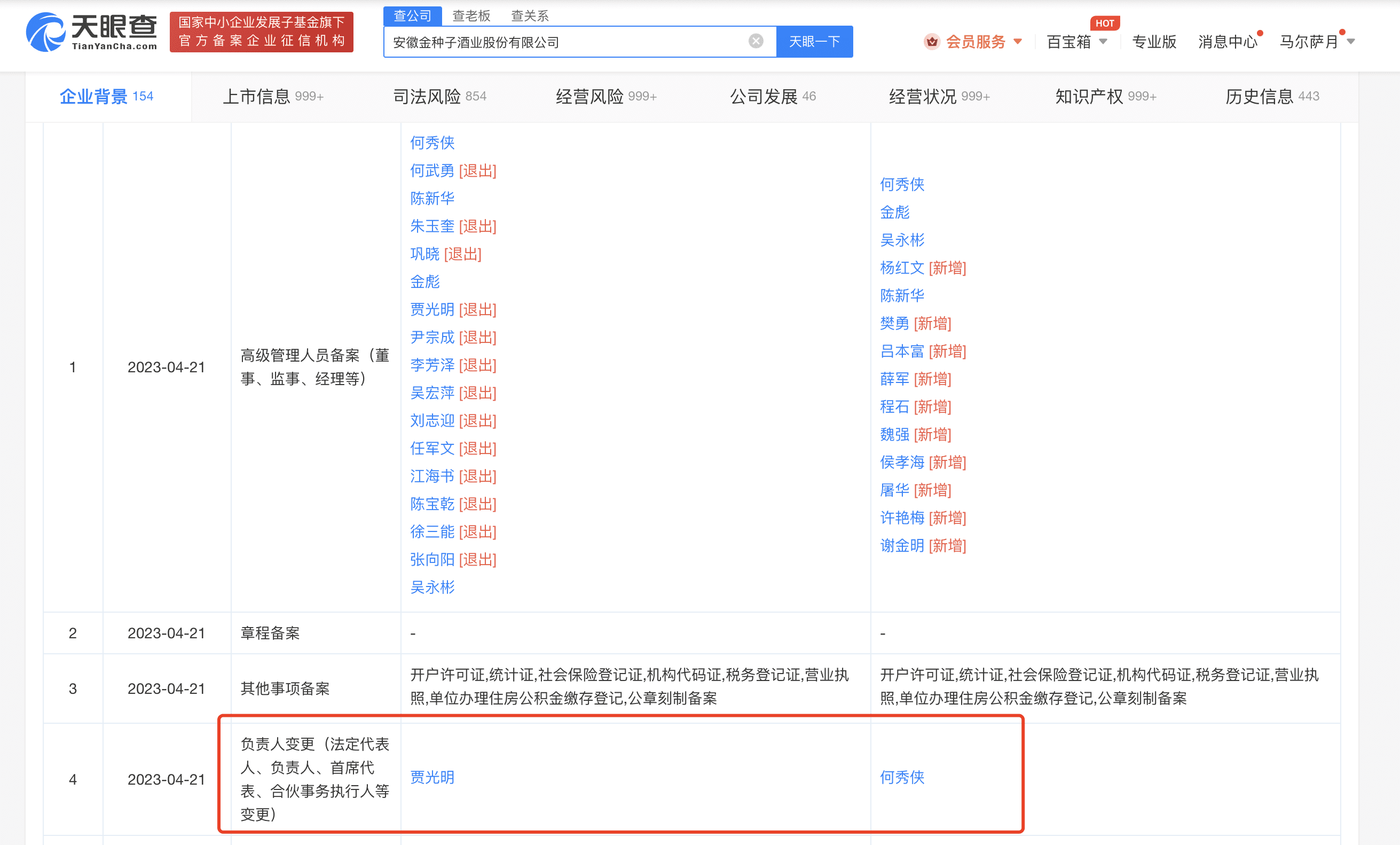The height and width of the screenshot is (845, 1400).
Task: Open 刘志迎 in the before-change list
Action: 432,420
